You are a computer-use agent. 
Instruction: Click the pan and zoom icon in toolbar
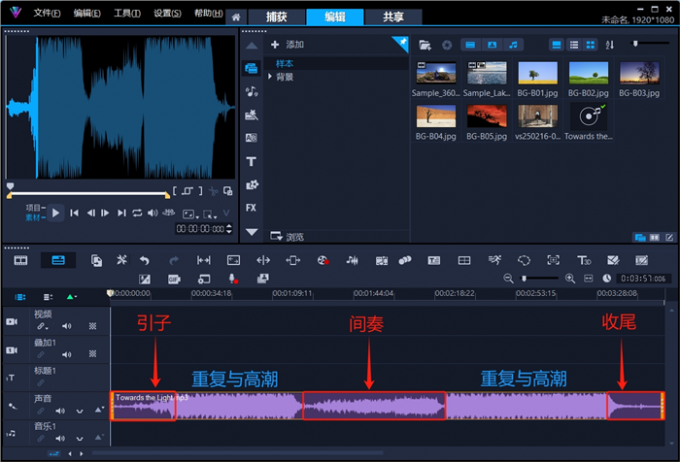coord(553,260)
